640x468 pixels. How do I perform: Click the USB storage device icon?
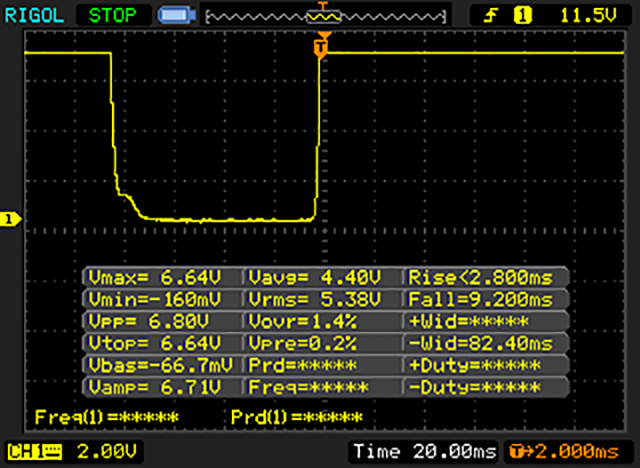[177, 16]
